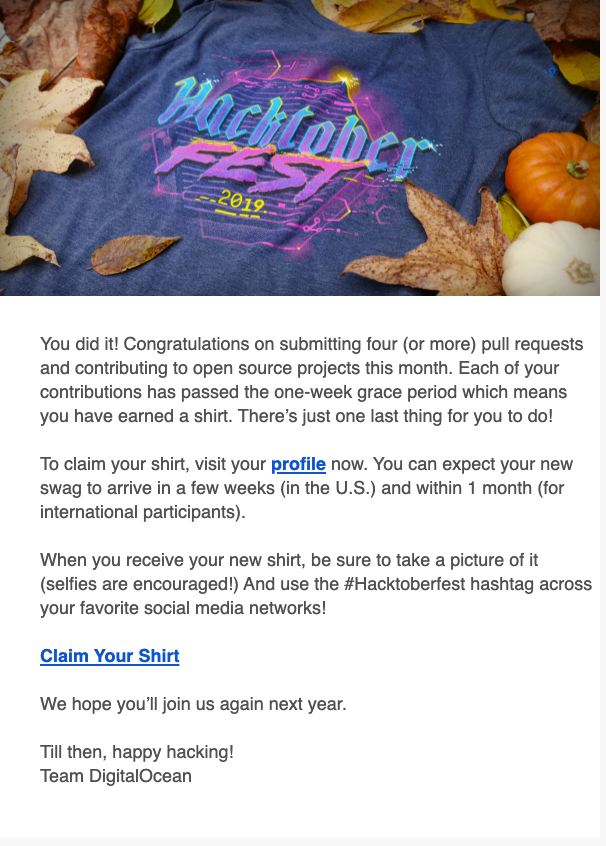This screenshot has width=606, height=846.
Task: Click the gray strip along the right edge
Action: tap(603, 423)
